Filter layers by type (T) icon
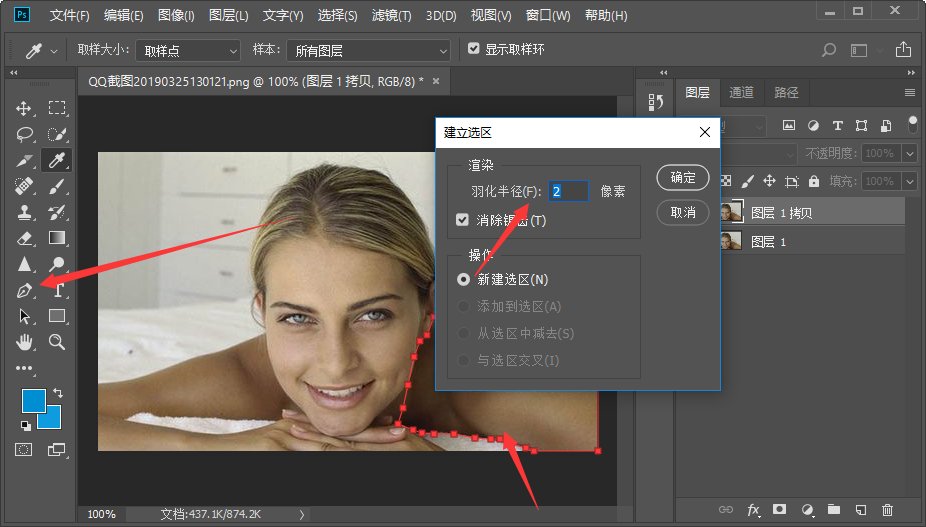Viewport: 926px width, 527px height. (x=837, y=125)
